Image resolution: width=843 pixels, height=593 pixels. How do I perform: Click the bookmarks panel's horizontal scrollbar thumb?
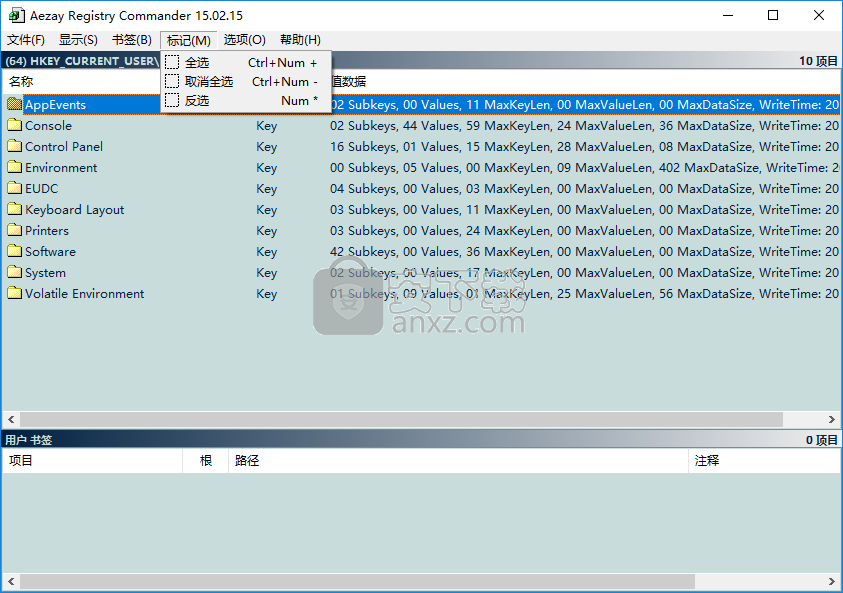point(358,581)
